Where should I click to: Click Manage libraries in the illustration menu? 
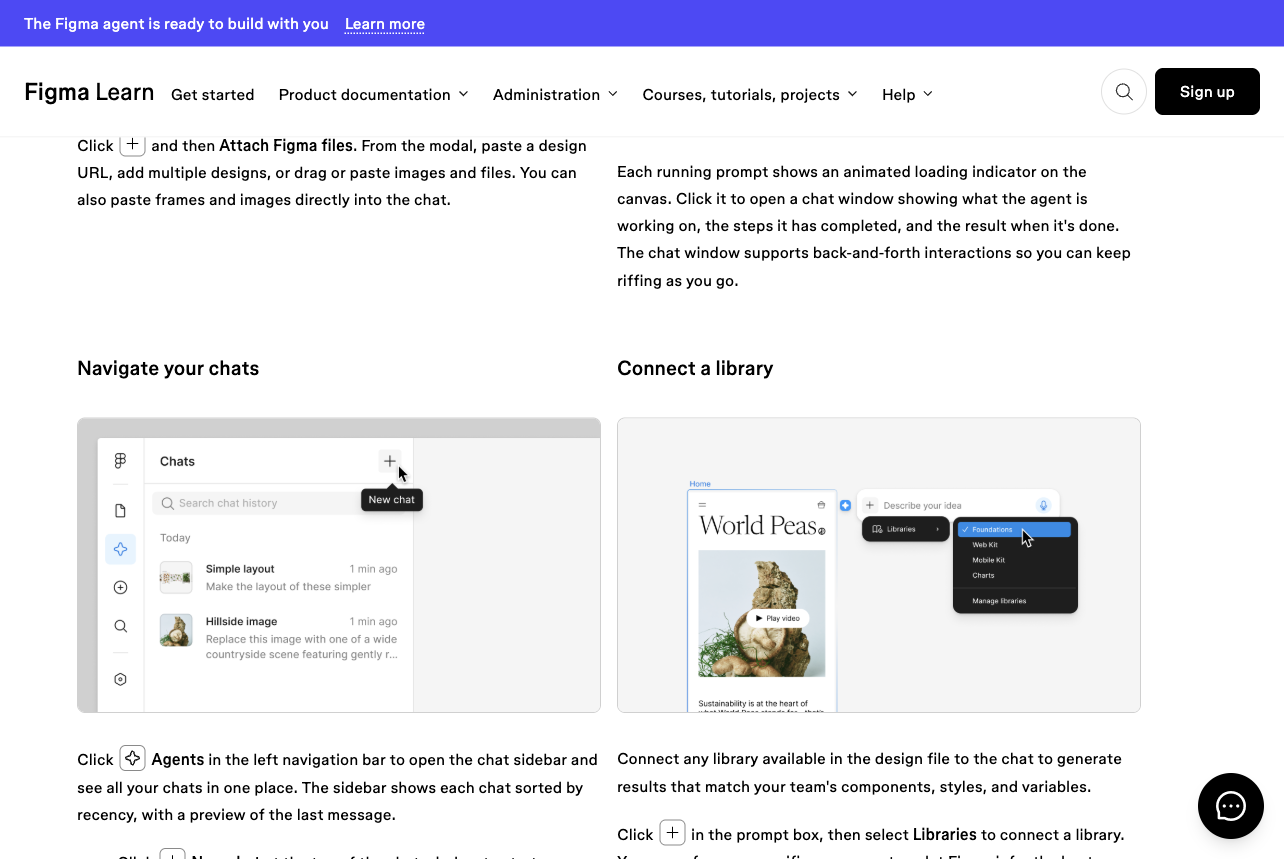click(999, 601)
